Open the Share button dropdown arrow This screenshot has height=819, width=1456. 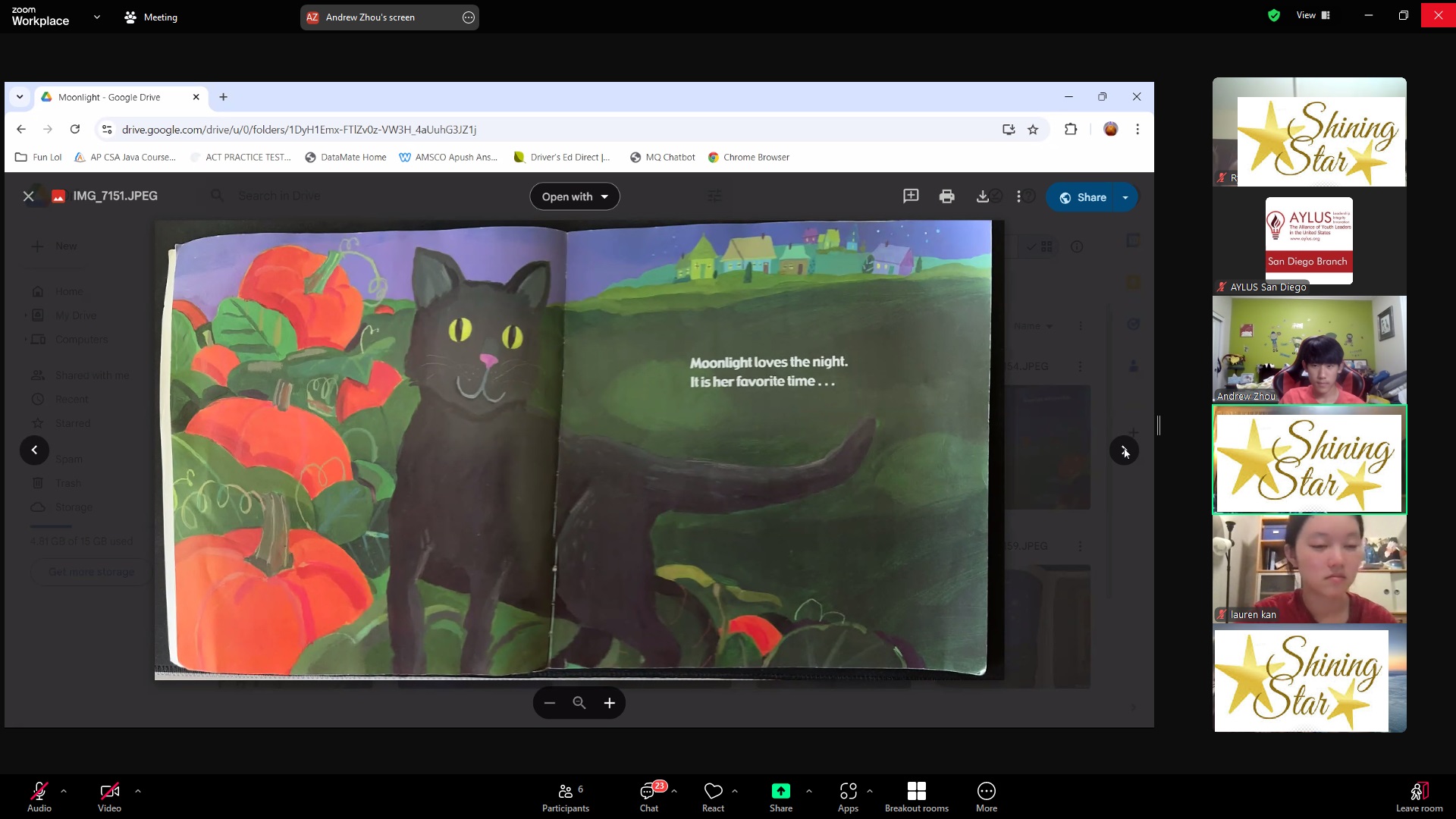click(x=1125, y=197)
